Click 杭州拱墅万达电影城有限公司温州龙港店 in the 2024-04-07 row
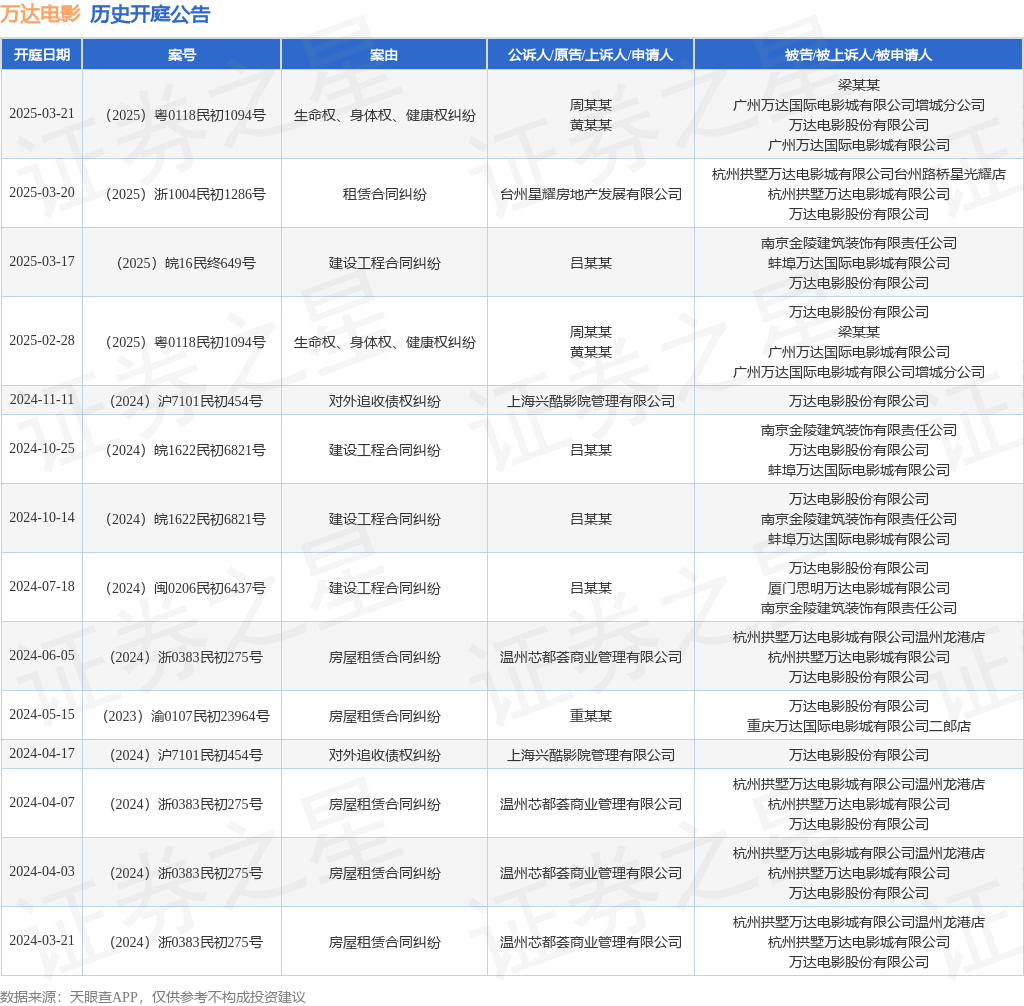Viewport: 1024px width, 1006px height. 858,785
